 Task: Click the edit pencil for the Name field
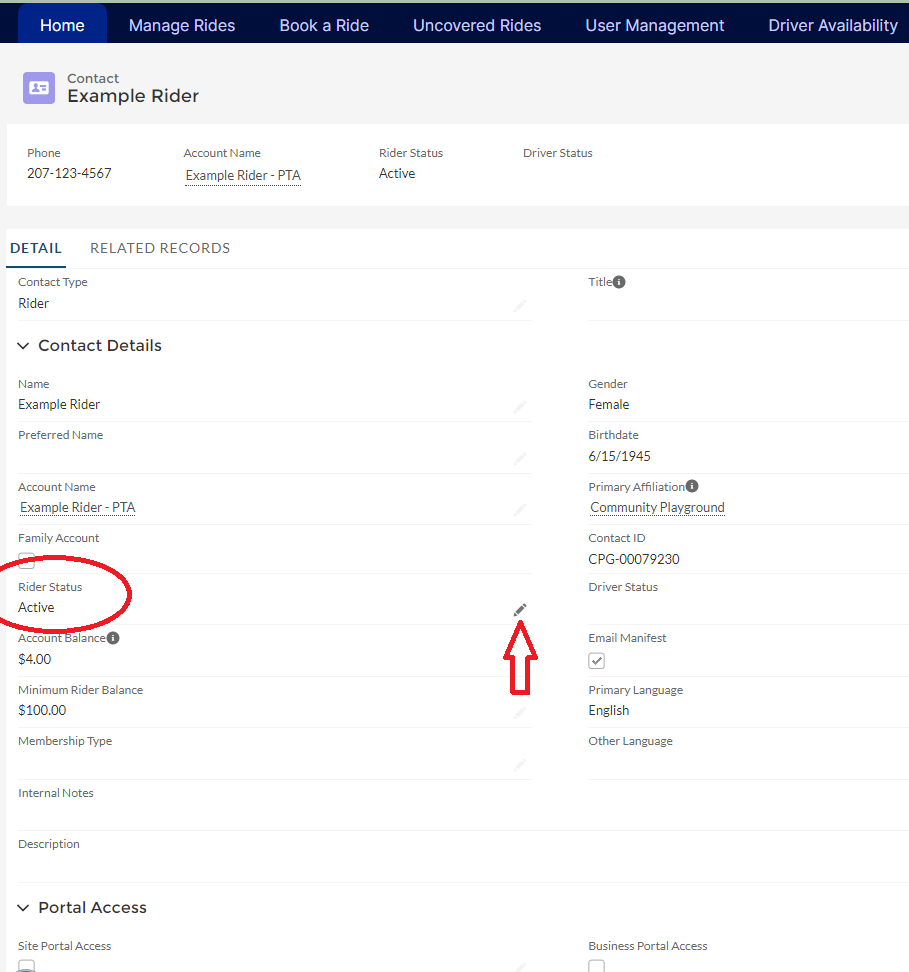click(x=519, y=407)
